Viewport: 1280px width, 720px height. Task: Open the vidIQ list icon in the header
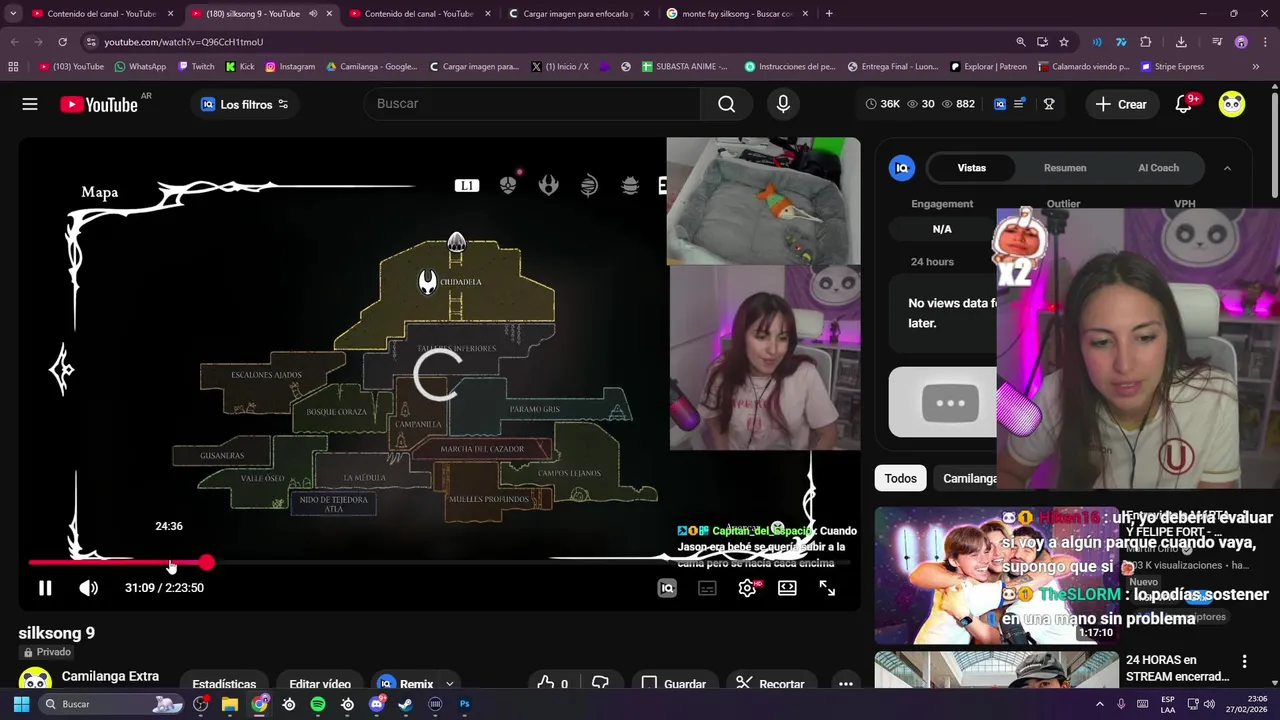tap(1019, 104)
